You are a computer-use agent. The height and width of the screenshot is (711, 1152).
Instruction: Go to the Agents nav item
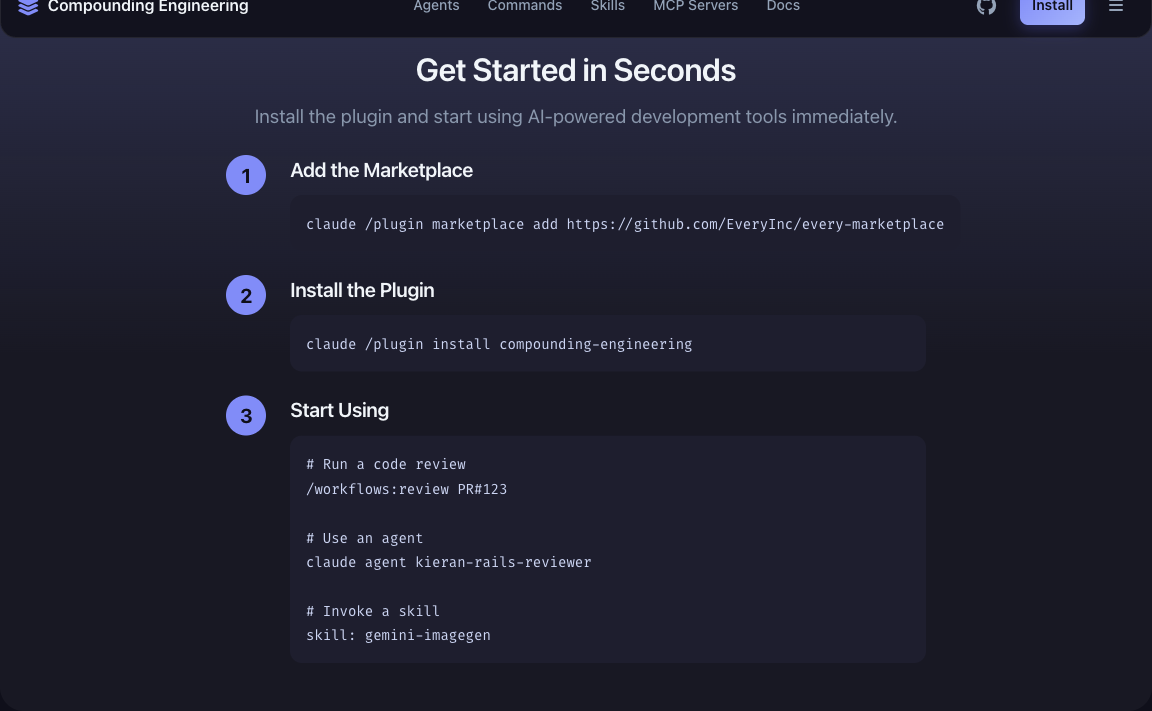(x=436, y=7)
